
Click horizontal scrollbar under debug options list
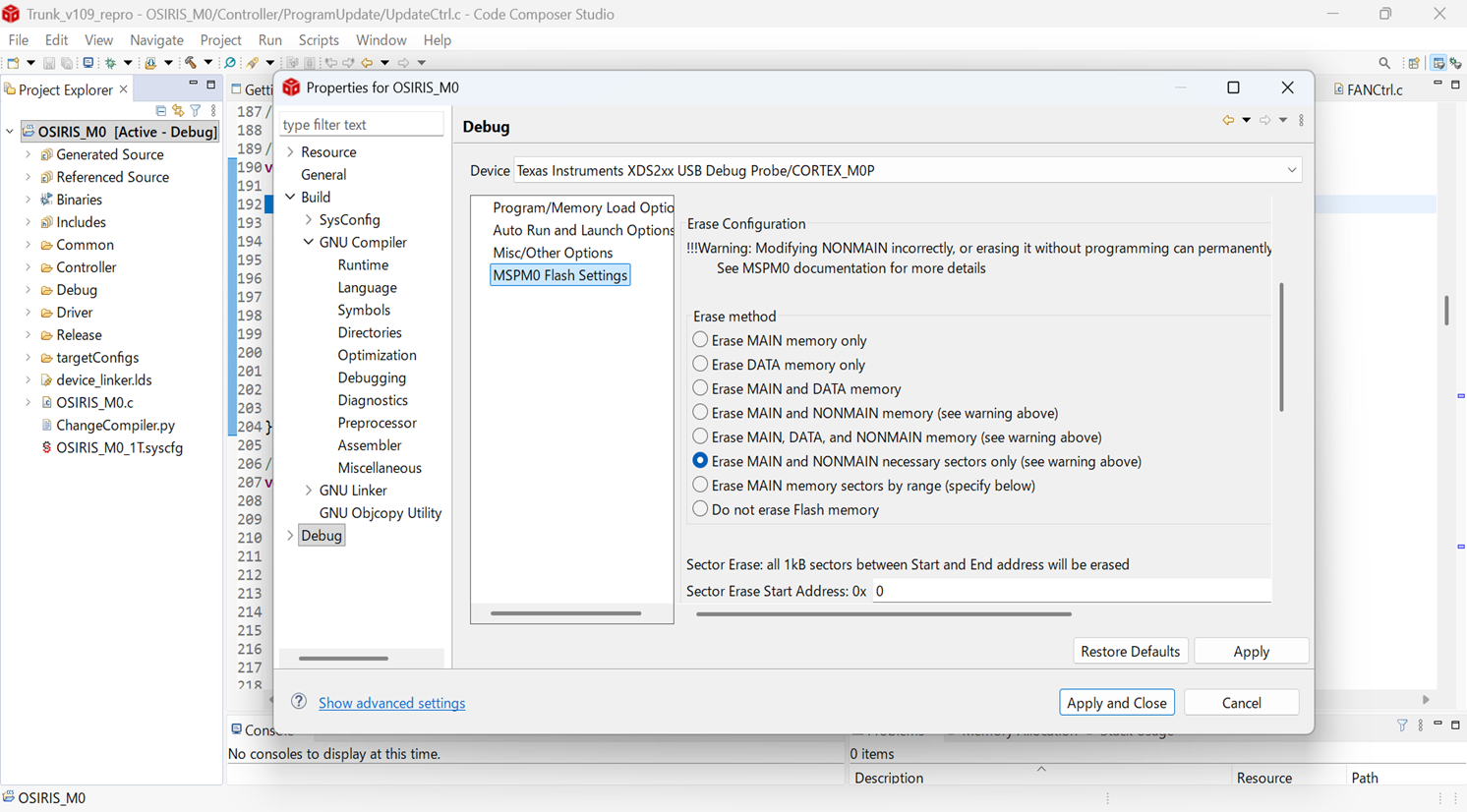pyautogui.click(x=565, y=613)
